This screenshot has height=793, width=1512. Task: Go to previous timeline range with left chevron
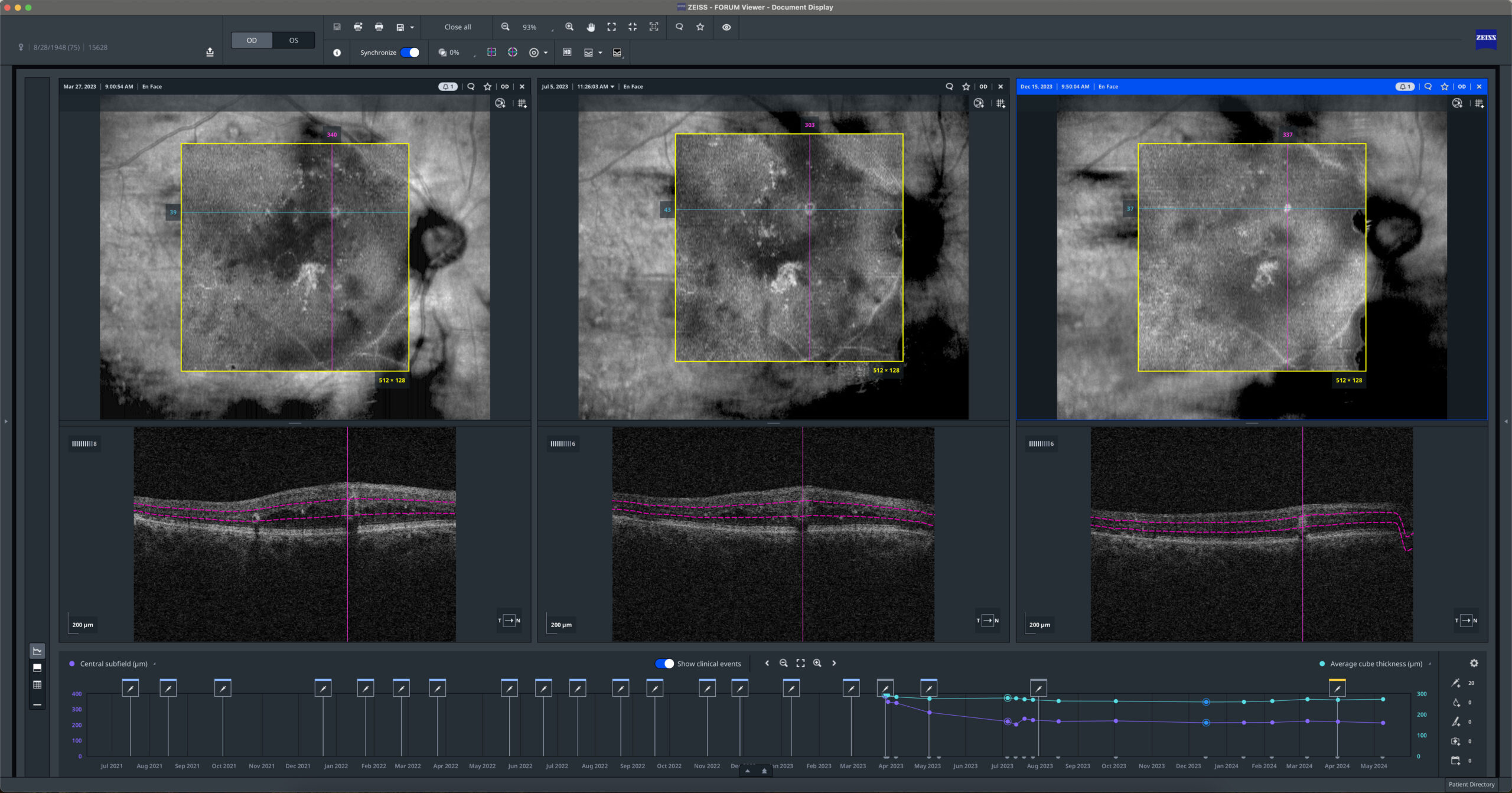(767, 664)
